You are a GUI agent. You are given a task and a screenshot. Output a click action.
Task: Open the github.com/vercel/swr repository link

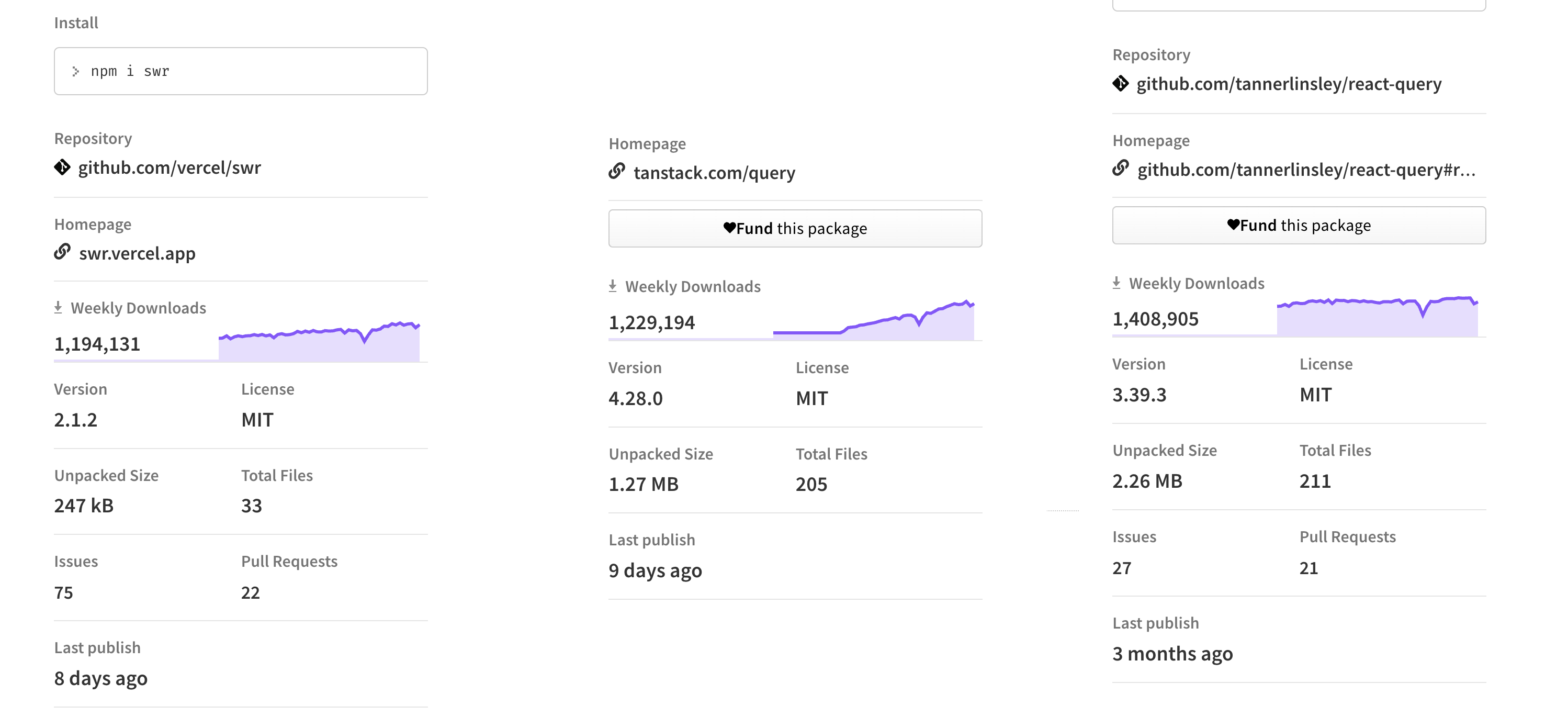(169, 167)
